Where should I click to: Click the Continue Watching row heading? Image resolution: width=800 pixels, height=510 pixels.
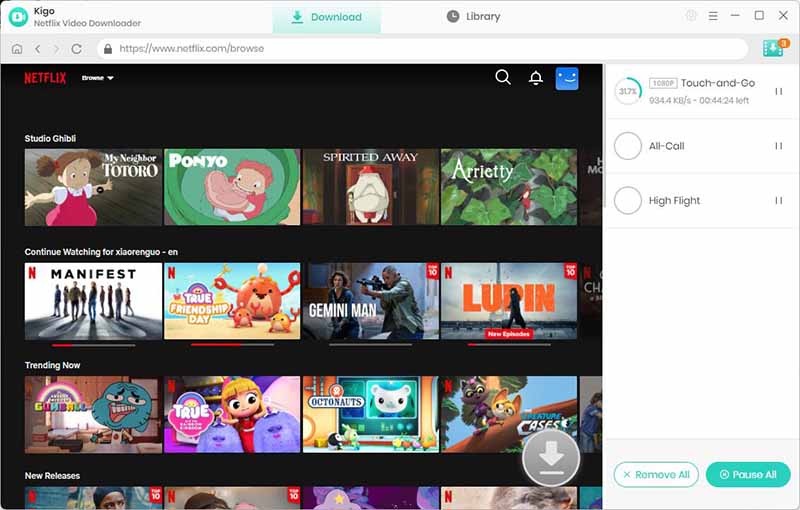101,252
